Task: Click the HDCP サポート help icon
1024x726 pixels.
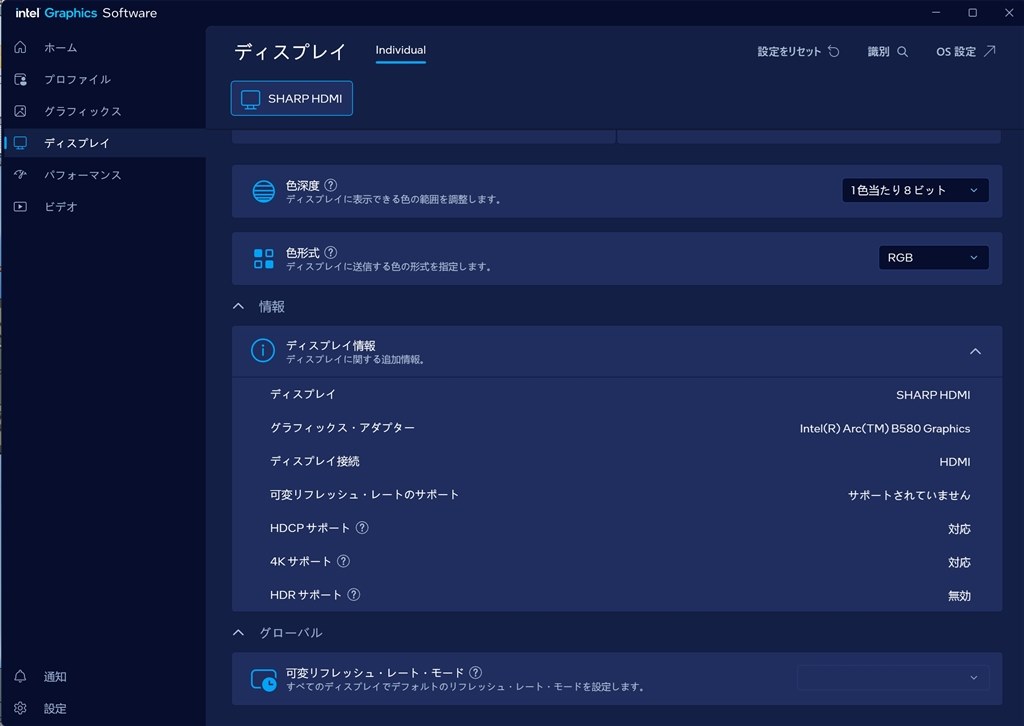Action: pyautogui.click(x=362, y=528)
